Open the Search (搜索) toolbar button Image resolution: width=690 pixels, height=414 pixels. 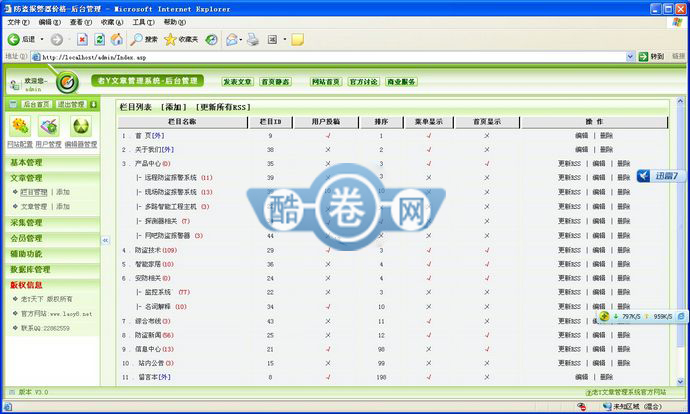coord(143,40)
